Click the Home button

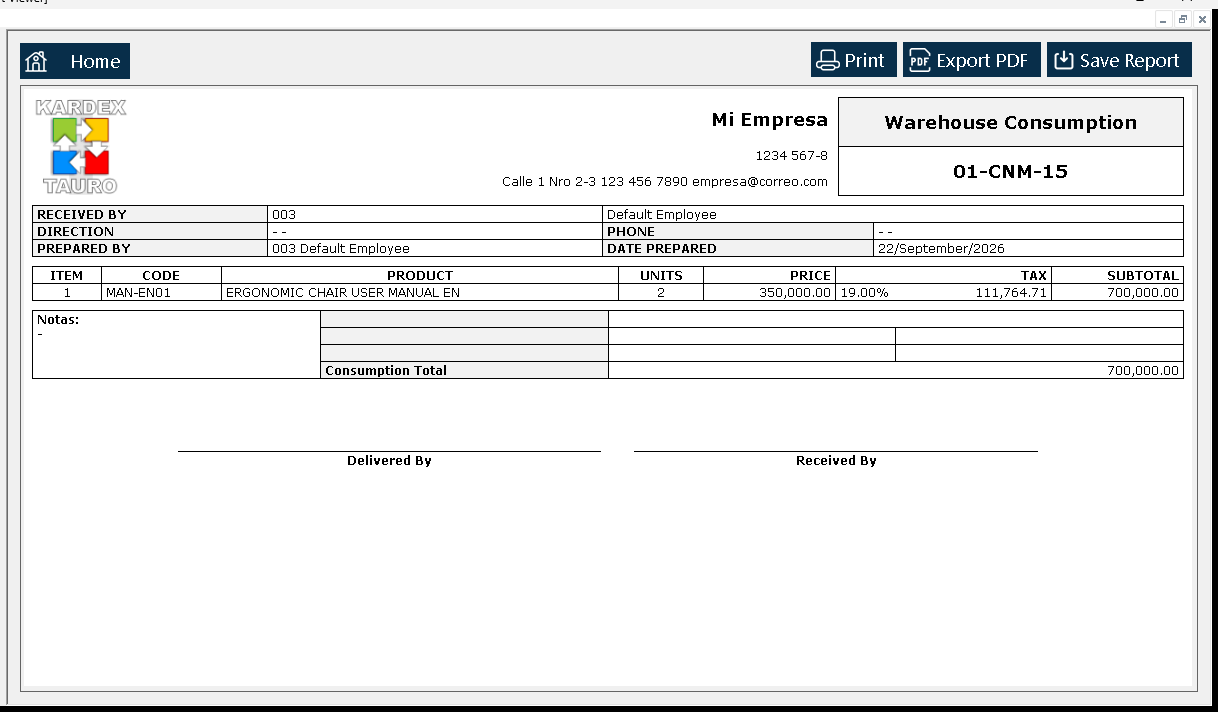[x=75, y=61]
